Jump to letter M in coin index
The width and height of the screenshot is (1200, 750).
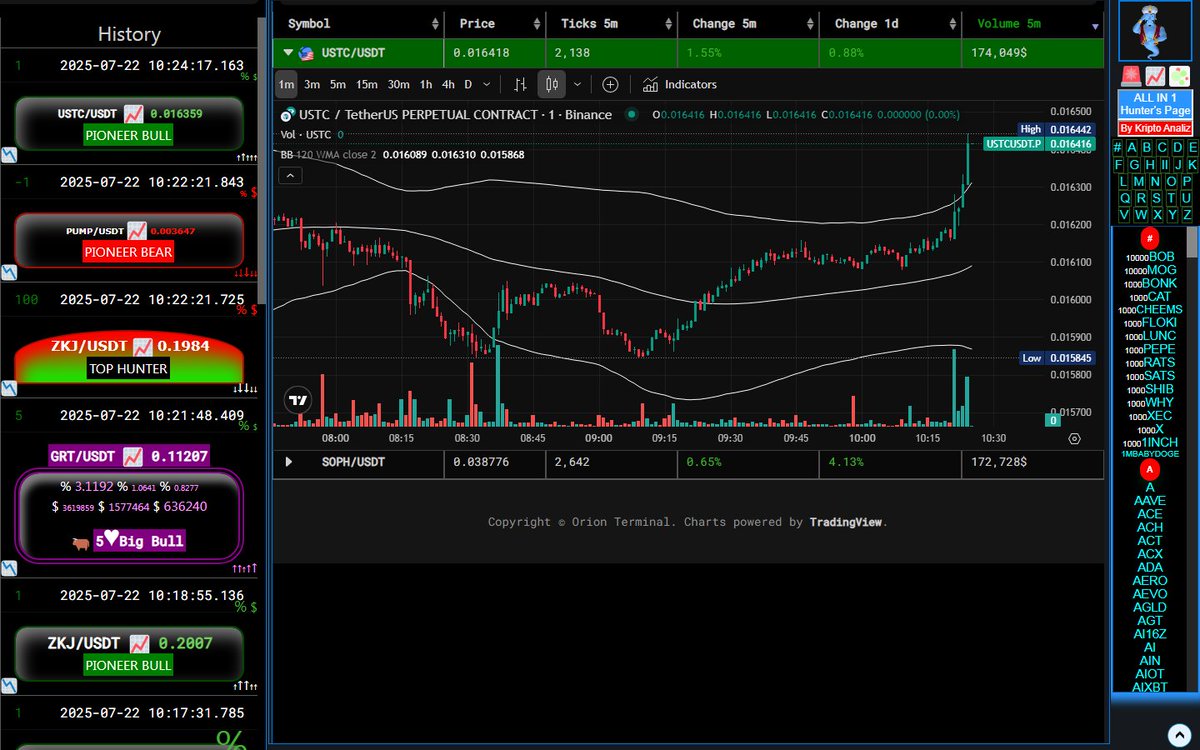click(x=1139, y=182)
